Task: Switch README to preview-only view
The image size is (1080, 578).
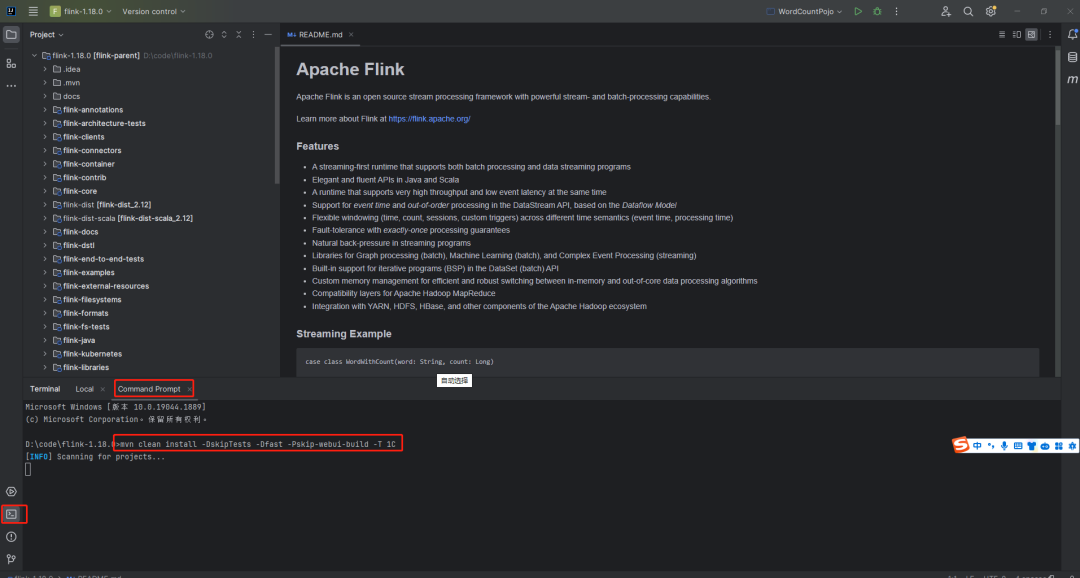Action: [1031, 34]
